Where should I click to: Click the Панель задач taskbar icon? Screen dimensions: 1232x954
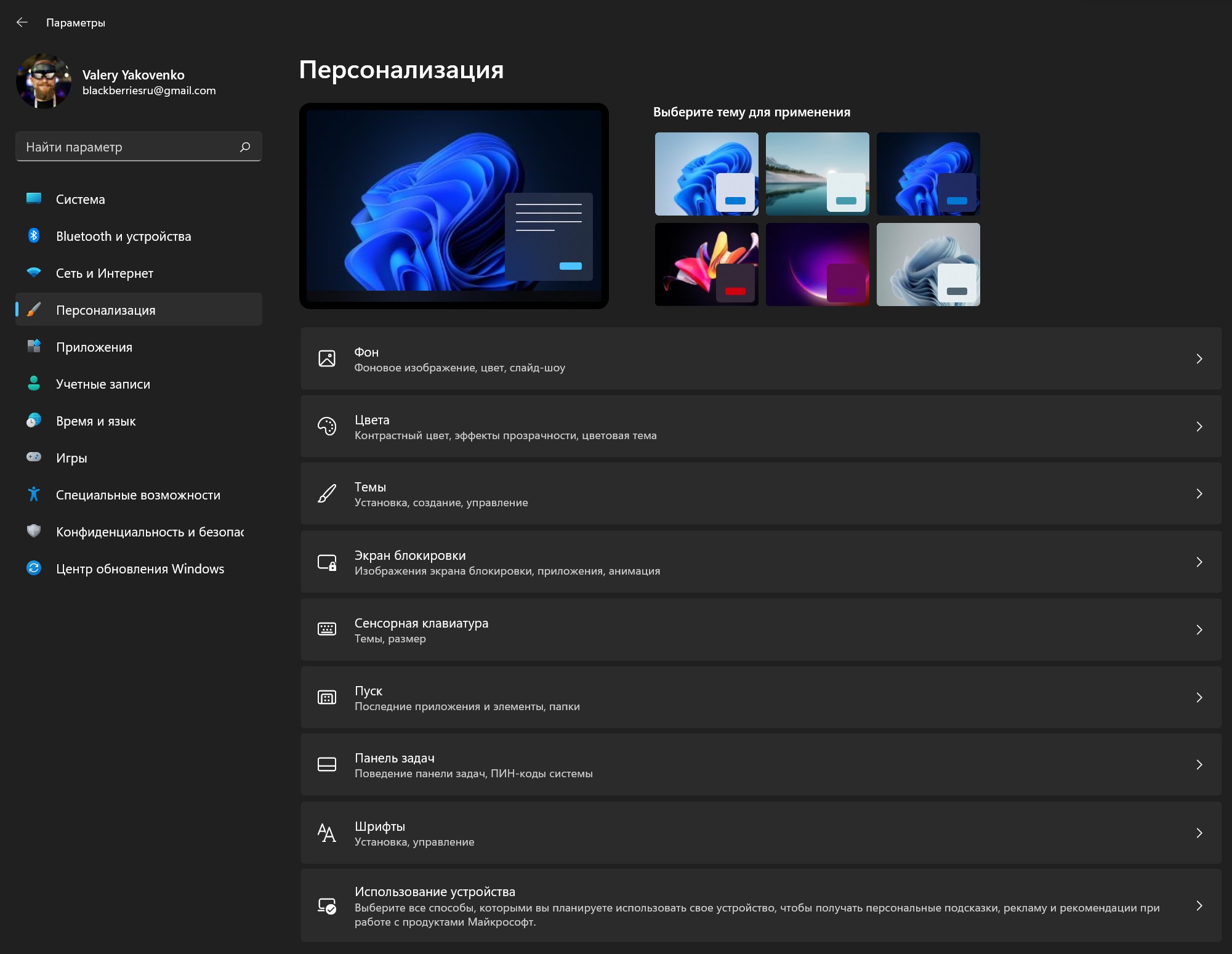pyautogui.click(x=327, y=764)
